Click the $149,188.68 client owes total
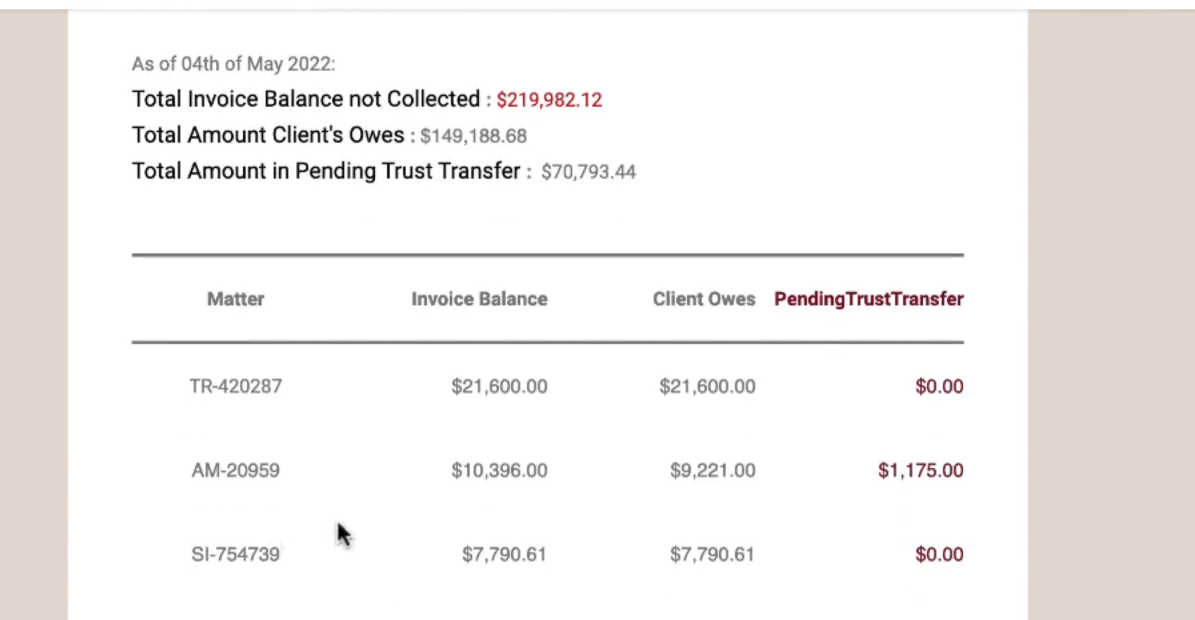Screen dimensions: 1195x620 (473, 136)
